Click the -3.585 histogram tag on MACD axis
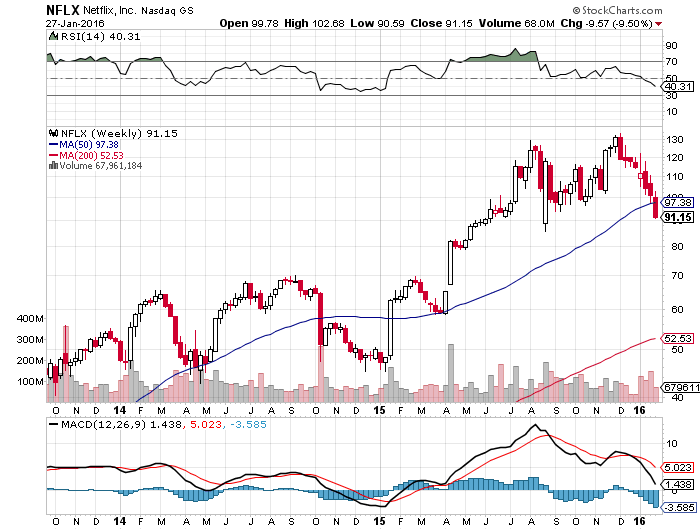700x530 pixels. click(x=680, y=508)
